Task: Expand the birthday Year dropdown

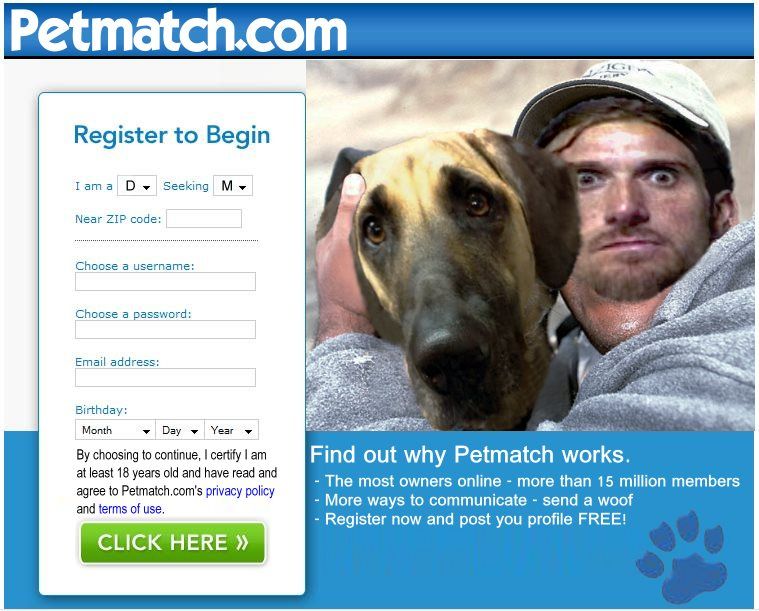Action: tap(232, 430)
